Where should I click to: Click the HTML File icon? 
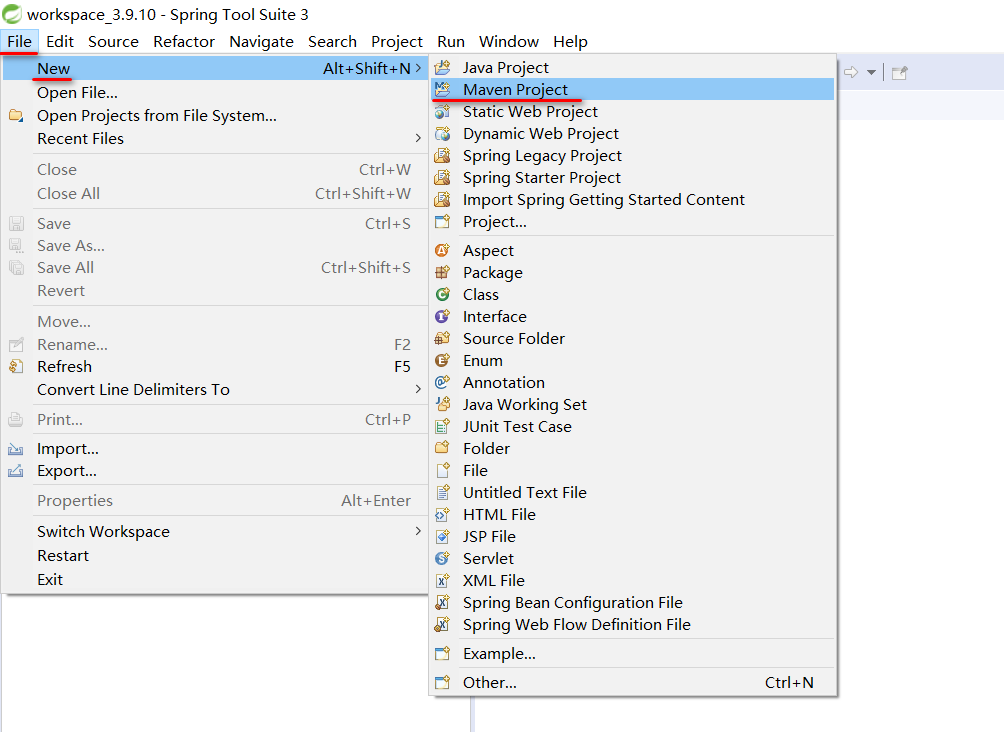tap(442, 514)
